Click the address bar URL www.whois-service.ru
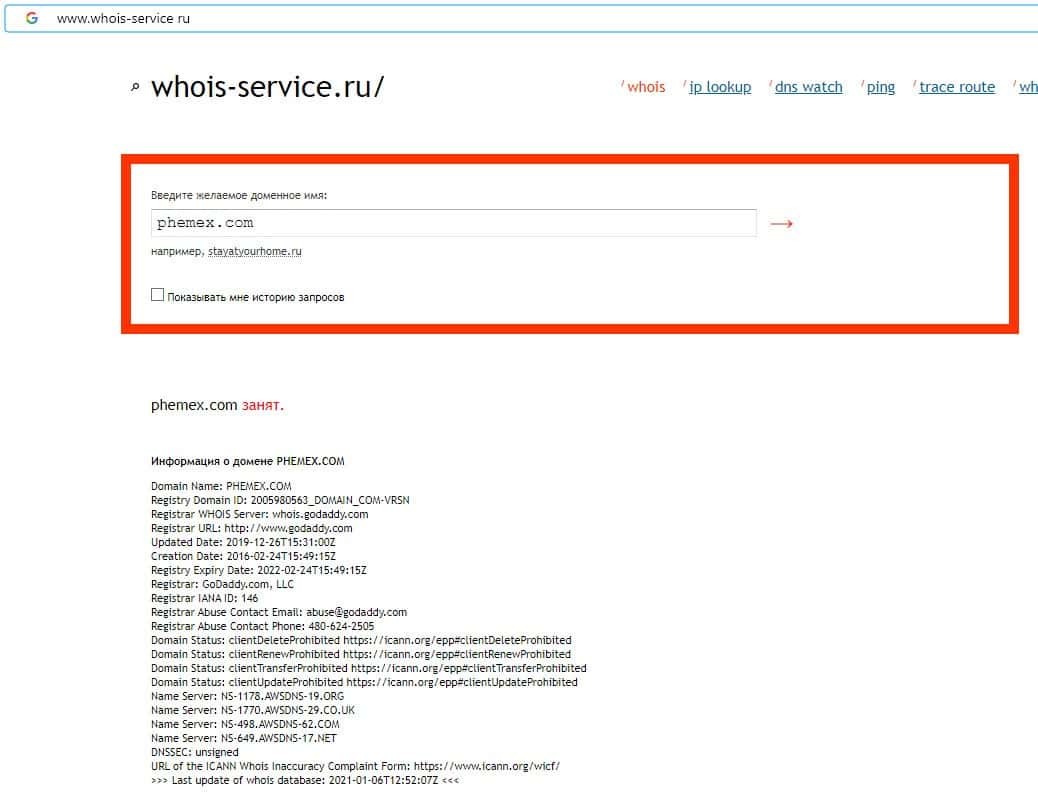 point(123,19)
